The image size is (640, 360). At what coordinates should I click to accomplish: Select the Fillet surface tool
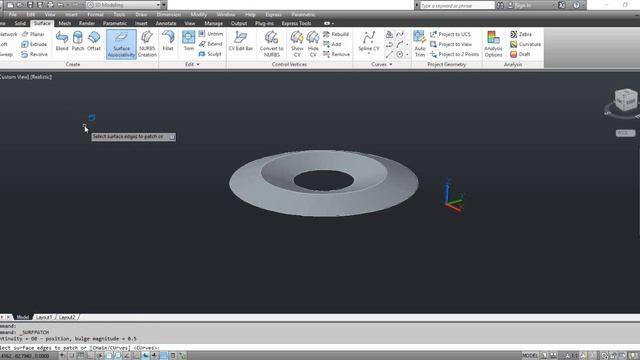(x=168, y=41)
